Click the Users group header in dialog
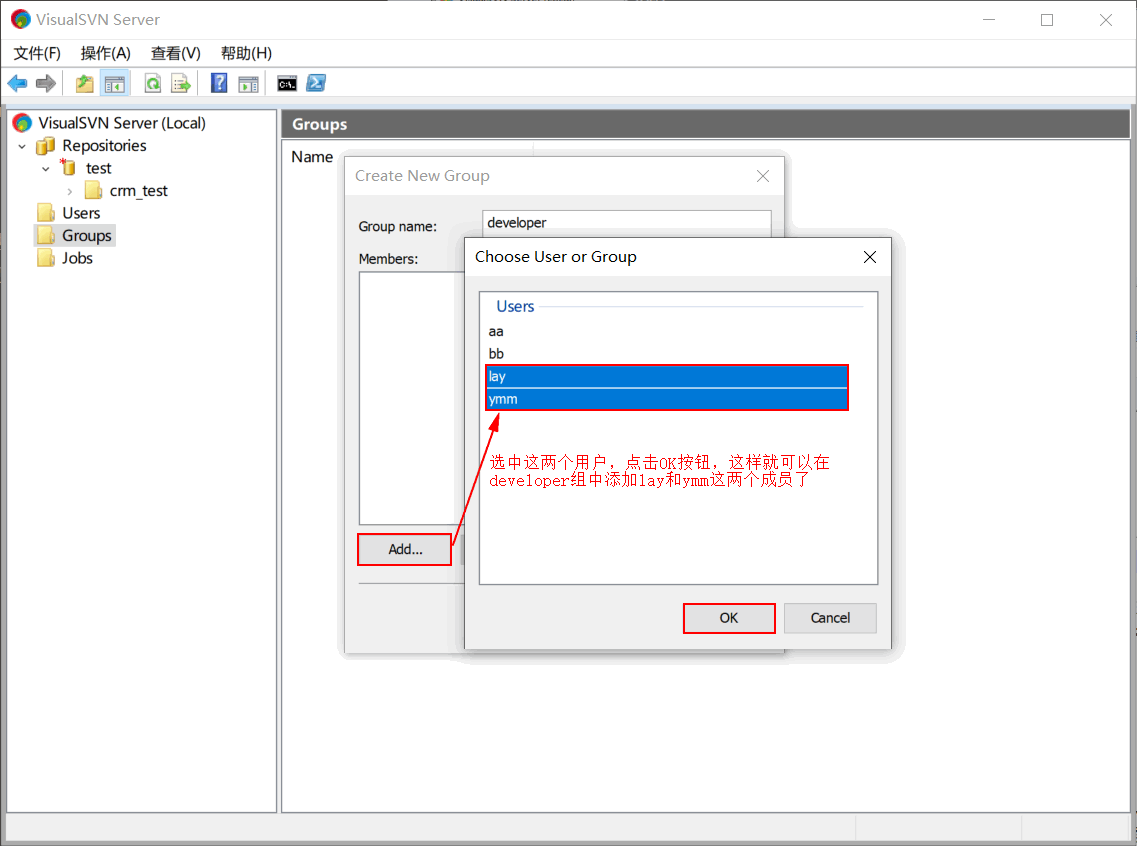The image size is (1137, 846). click(x=516, y=307)
